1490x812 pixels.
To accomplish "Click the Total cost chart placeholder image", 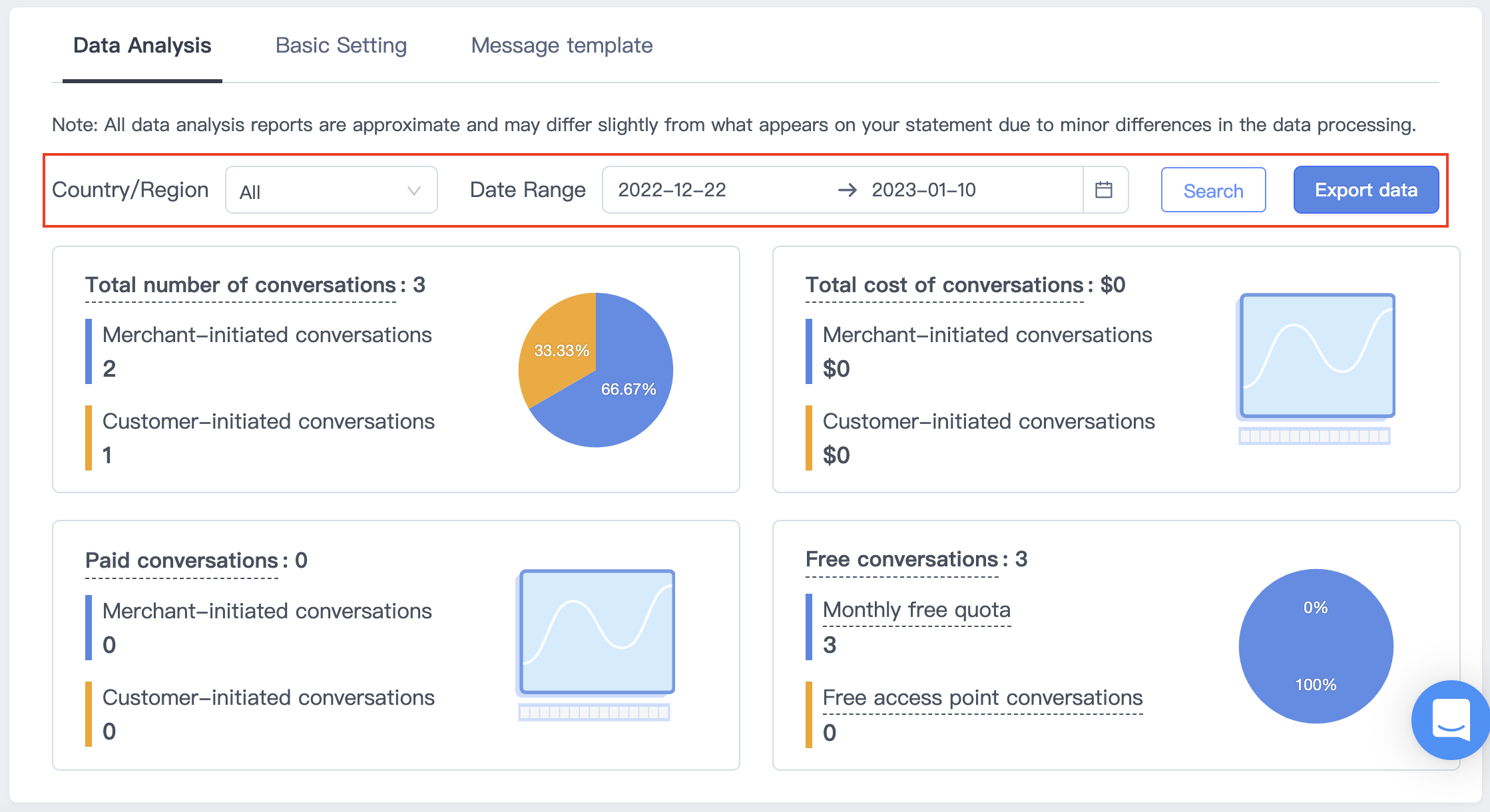I will (x=1315, y=369).
